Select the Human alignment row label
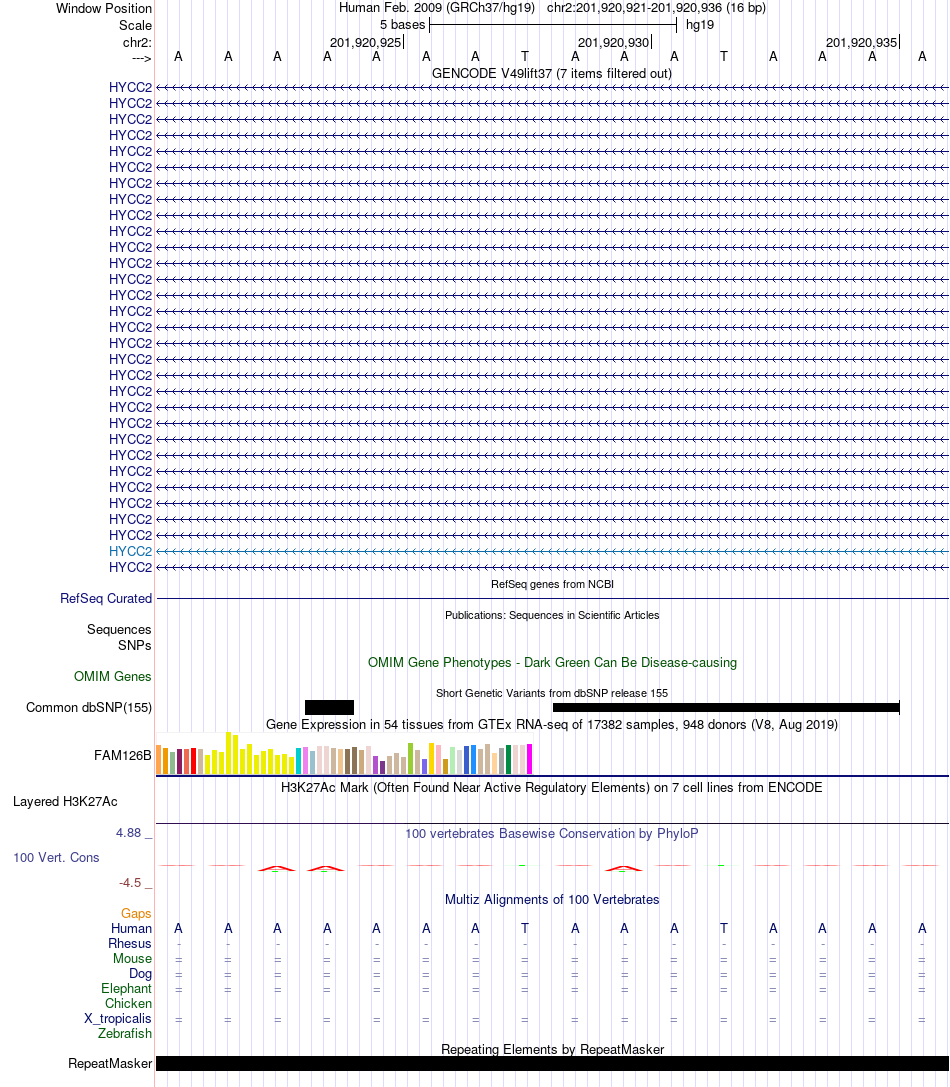 (131, 929)
